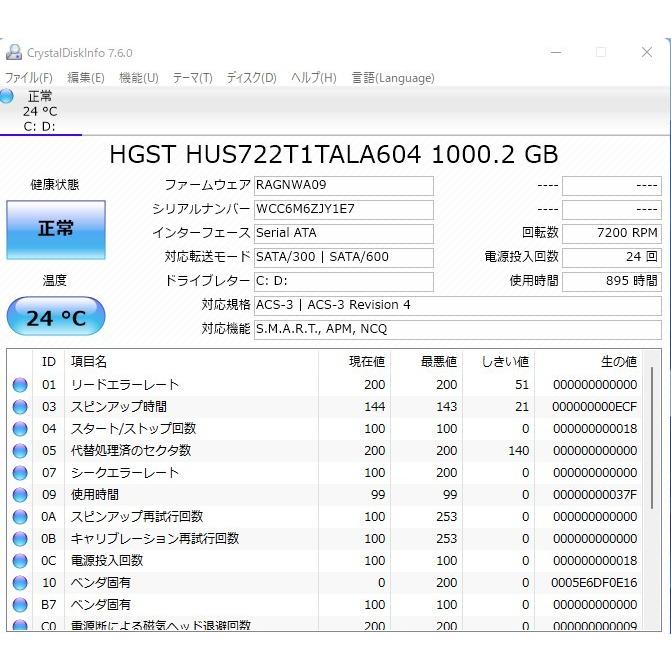Select the C: D: drive tab at top

(40, 111)
